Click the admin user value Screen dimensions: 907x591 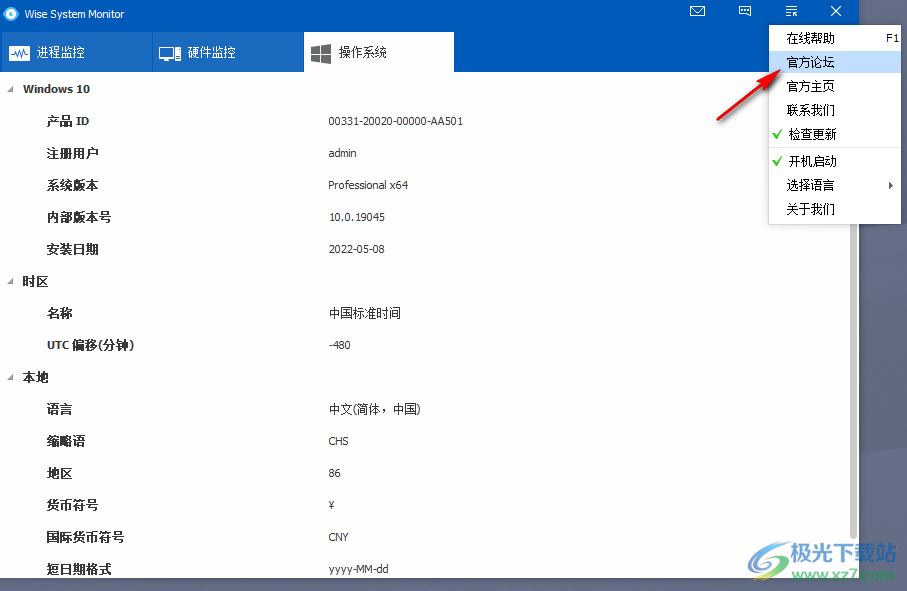point(342,153)
